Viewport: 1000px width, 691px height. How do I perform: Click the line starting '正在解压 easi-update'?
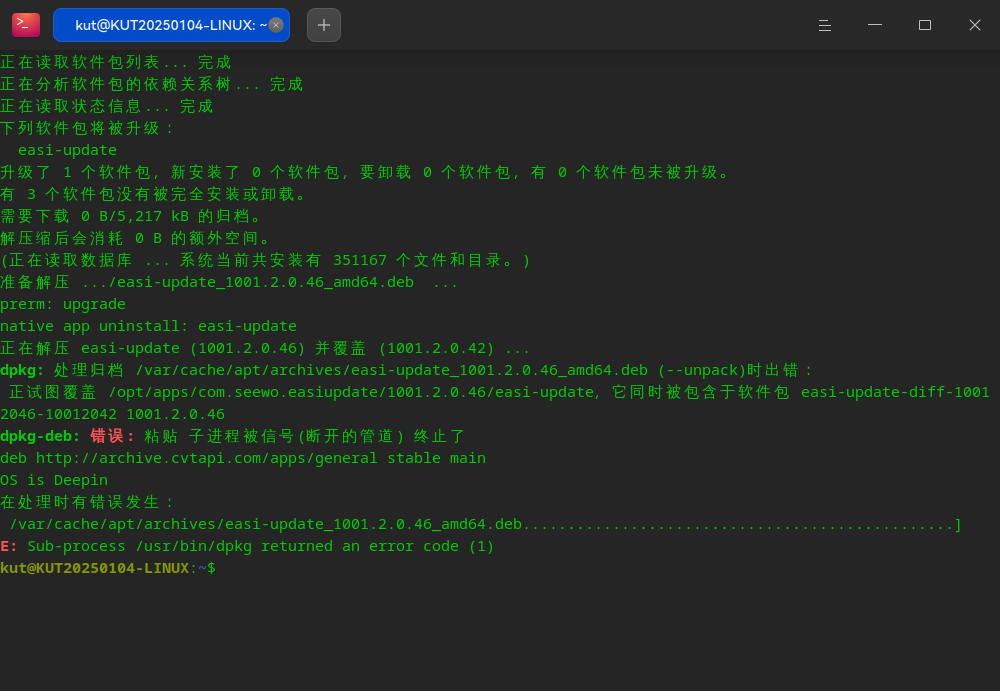pyautogui.click(x=265, y=348)
